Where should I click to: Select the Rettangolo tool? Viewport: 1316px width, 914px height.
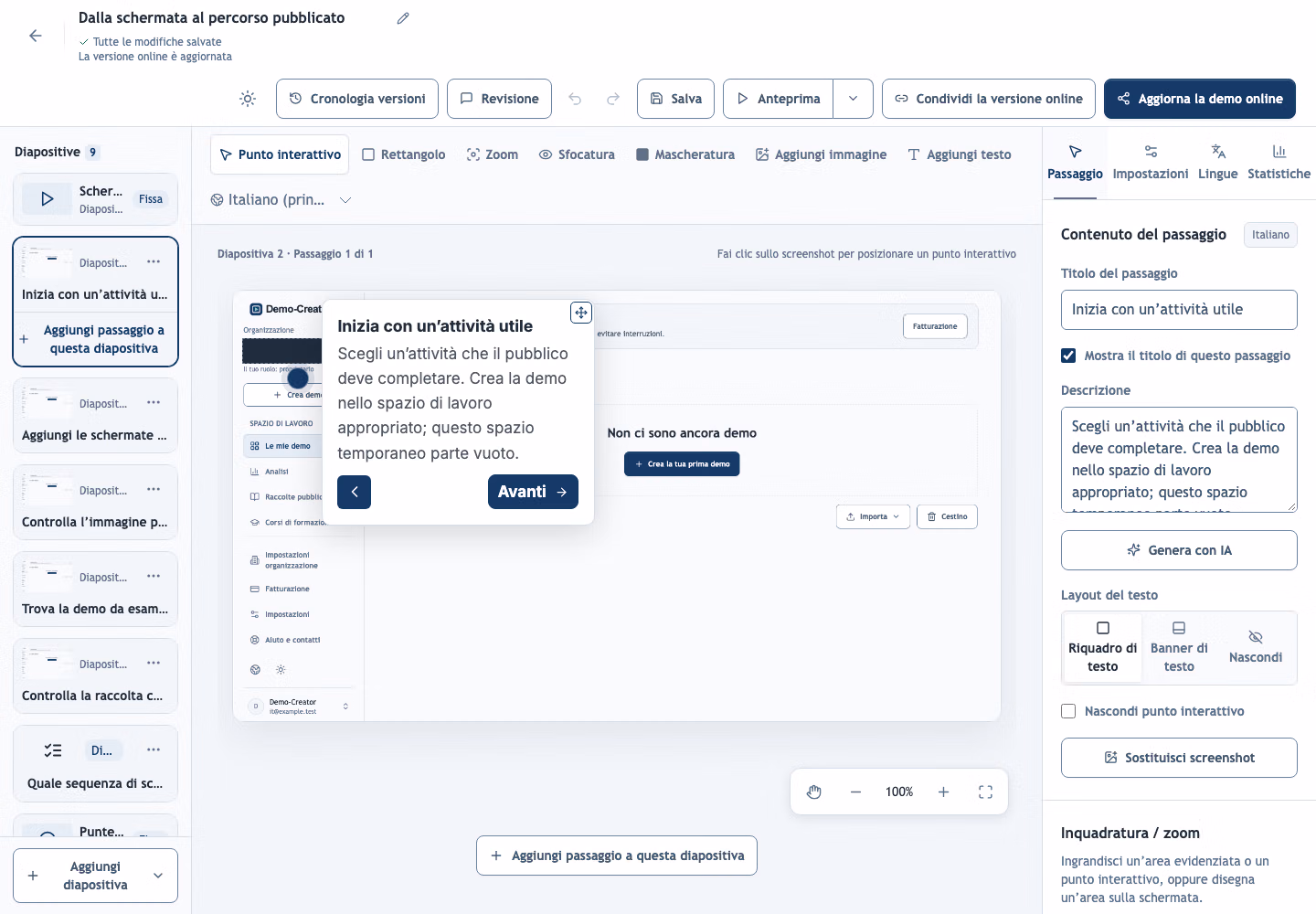[x=404, y=154]
